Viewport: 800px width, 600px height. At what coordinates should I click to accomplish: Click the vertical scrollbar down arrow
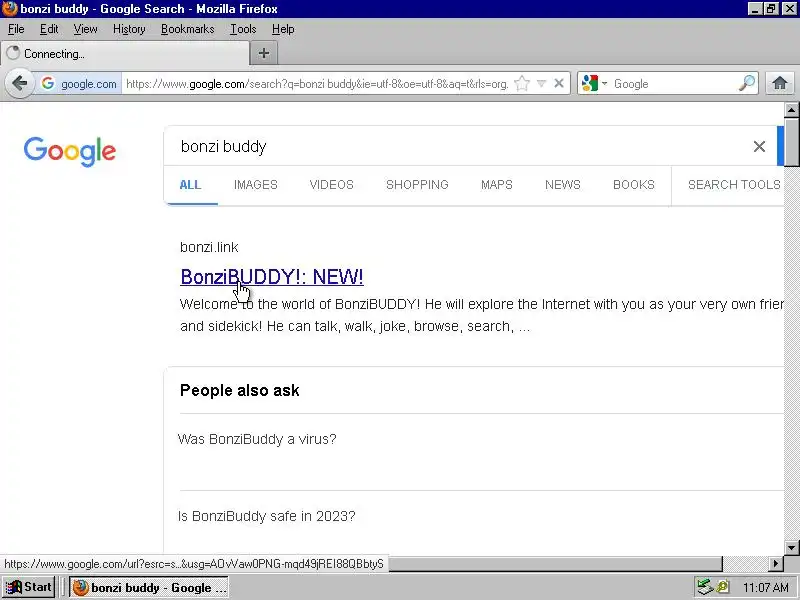pos(791,548)
